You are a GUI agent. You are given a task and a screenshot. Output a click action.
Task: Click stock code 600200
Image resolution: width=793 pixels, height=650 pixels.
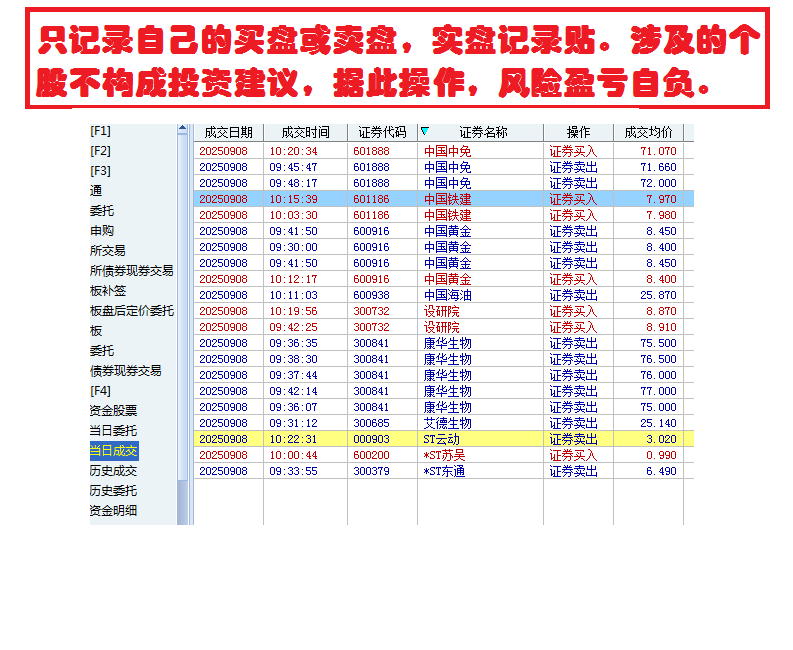pyautogui.click(x=371, y=455)
